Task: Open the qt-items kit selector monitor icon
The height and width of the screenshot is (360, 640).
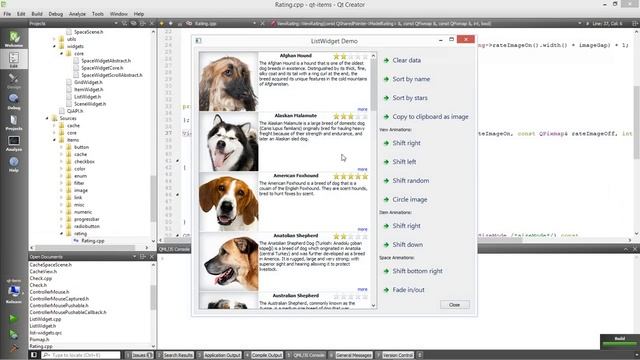Action: click(x=14, y=291)
